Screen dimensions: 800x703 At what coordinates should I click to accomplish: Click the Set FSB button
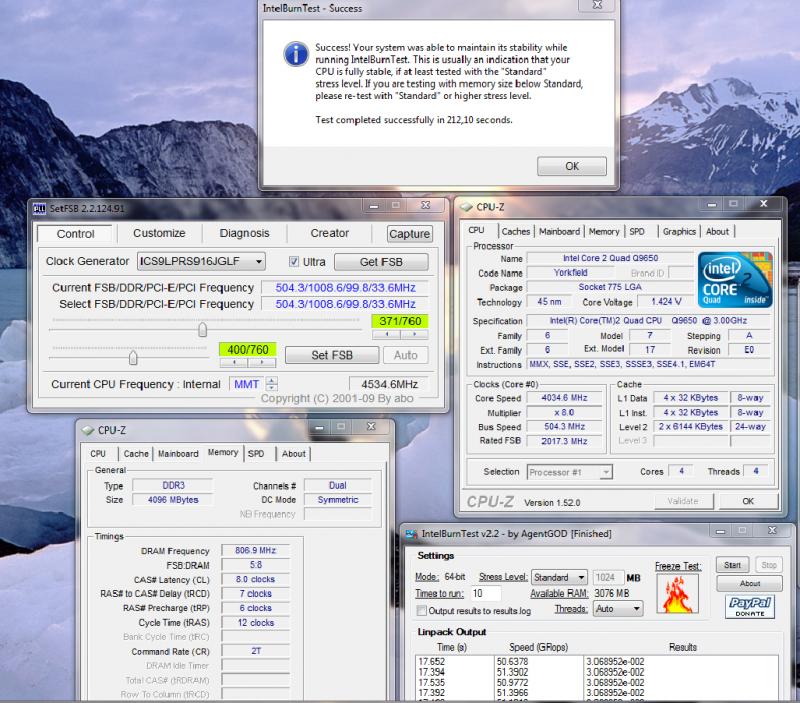pos(332,355)
